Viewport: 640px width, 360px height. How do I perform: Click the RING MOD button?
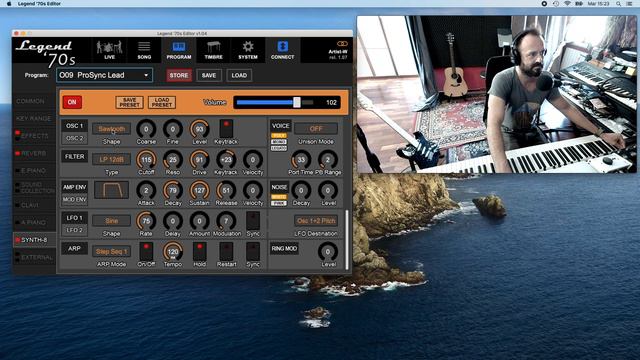(x=284, y=249)
